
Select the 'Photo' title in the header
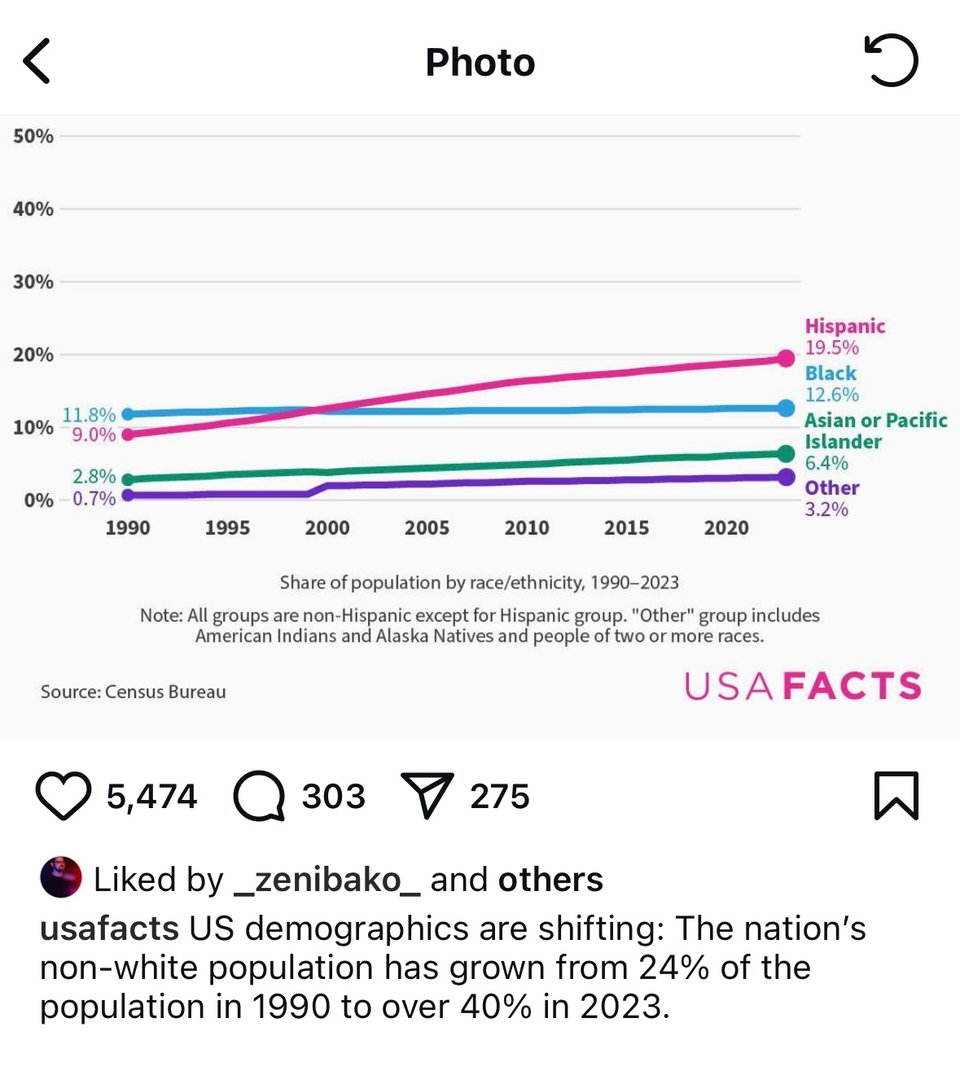pos(480,61)
